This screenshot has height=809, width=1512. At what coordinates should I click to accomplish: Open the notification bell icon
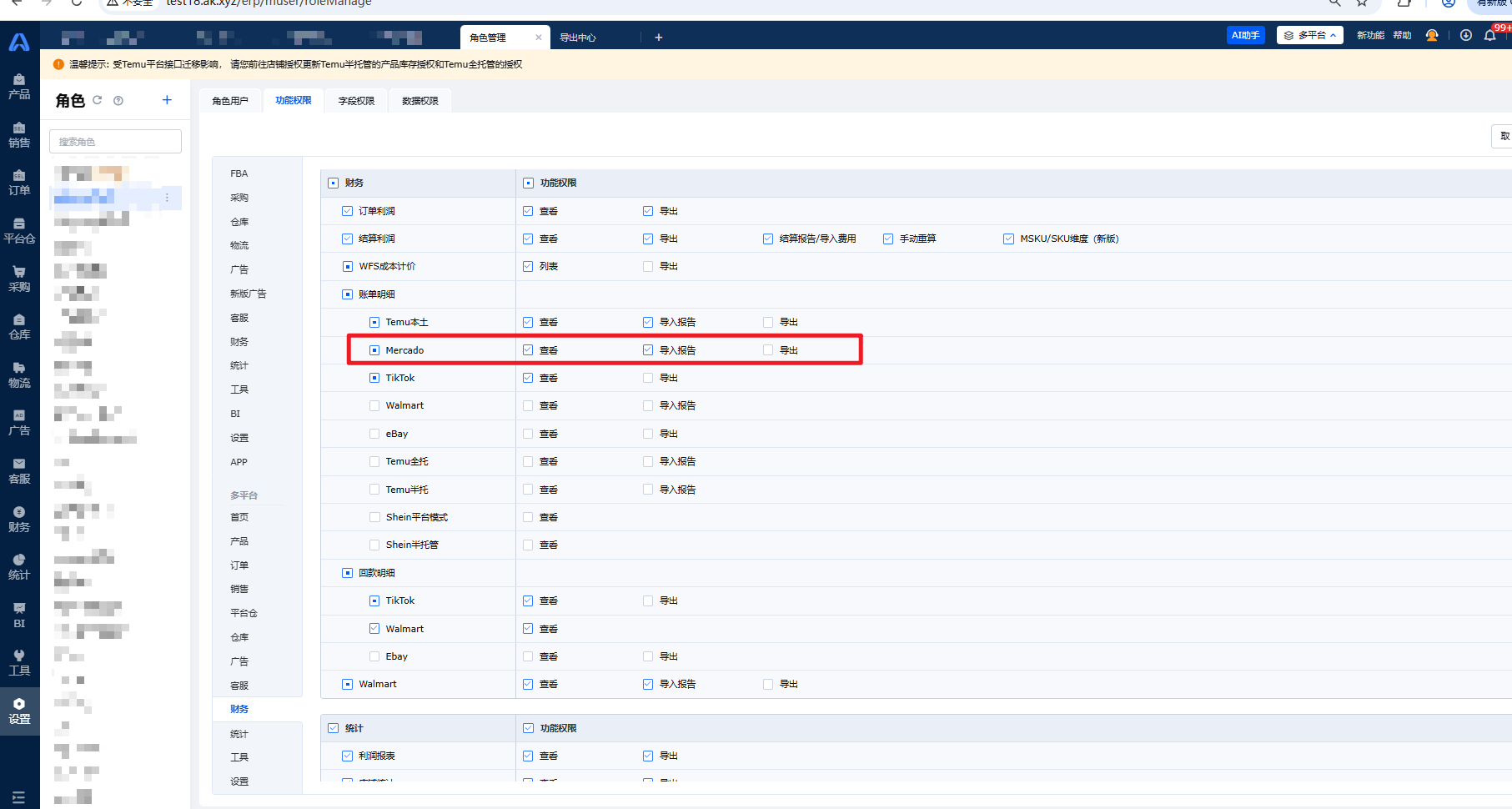pos(1489,35)
